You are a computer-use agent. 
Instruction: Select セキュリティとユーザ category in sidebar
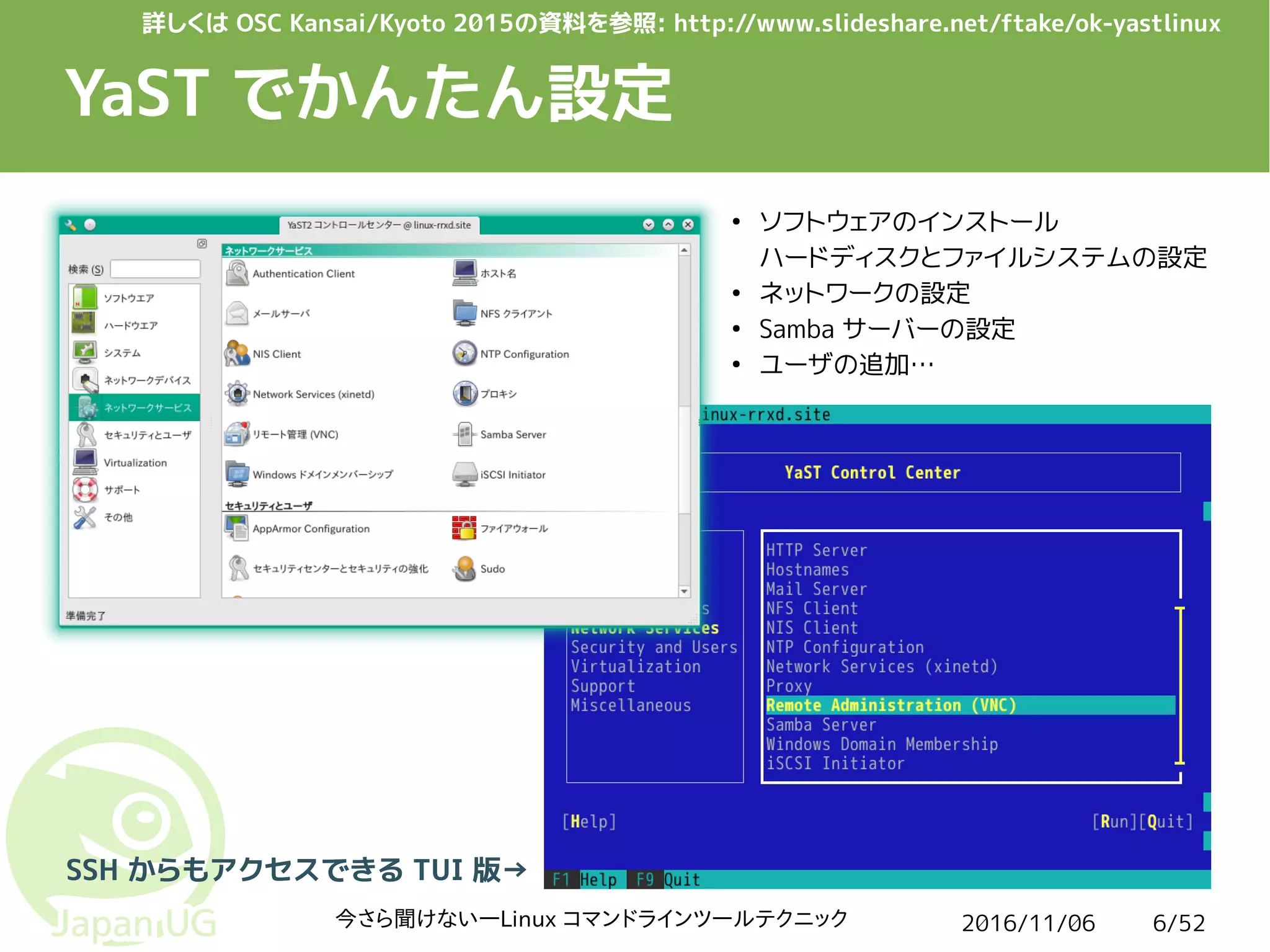click(x=135, y=435)
